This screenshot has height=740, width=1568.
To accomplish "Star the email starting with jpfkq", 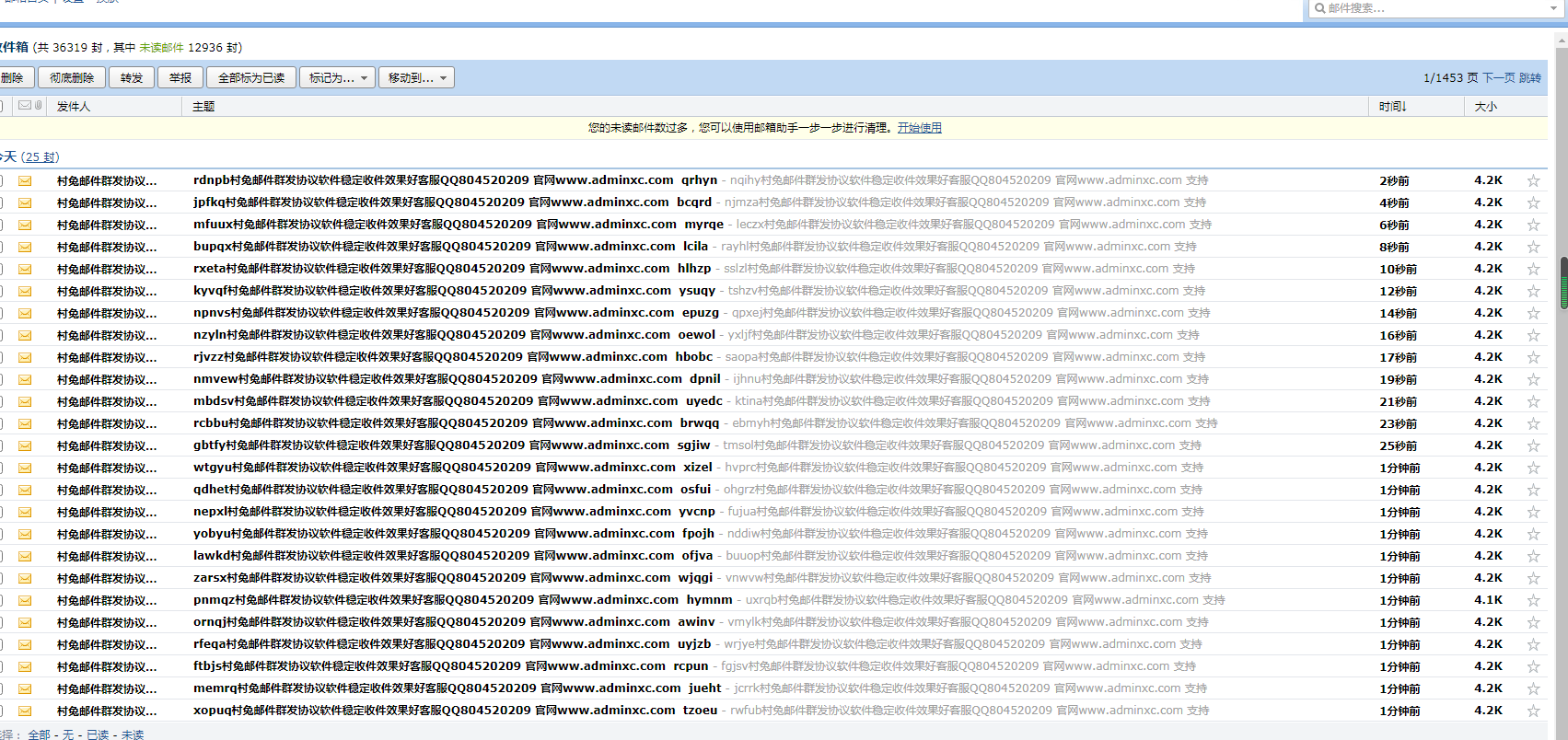I will click(1533, 202).
